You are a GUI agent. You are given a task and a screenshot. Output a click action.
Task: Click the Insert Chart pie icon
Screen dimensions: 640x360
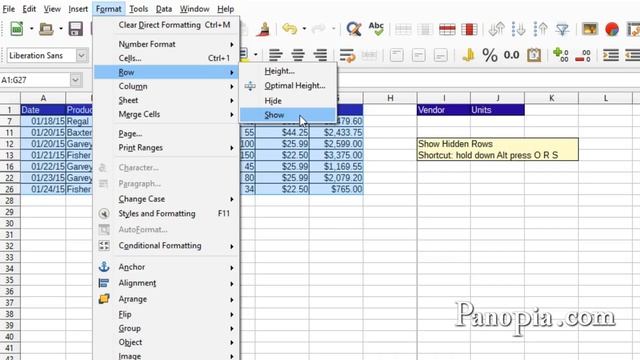612,29
